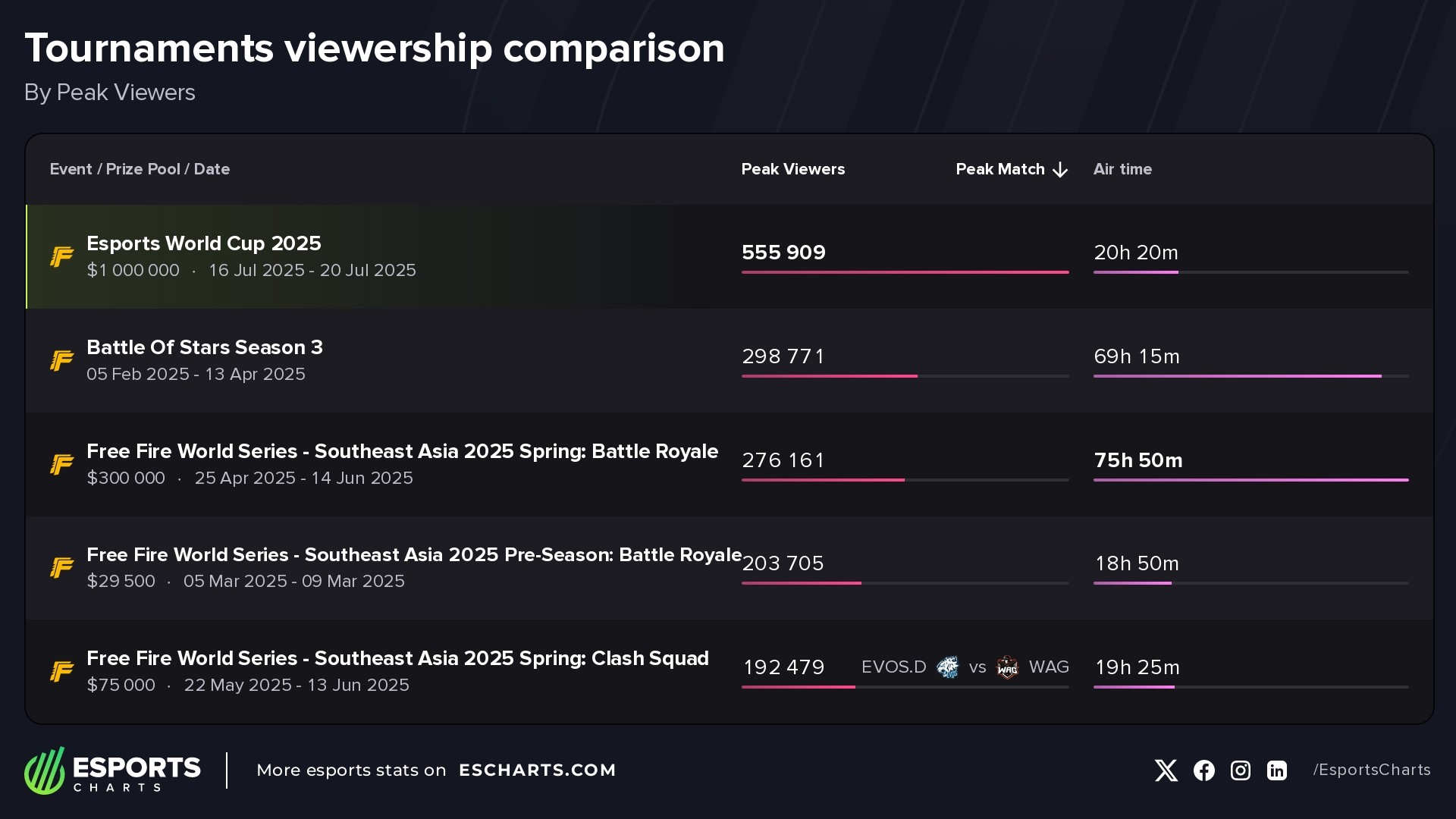
Task: Open the Spring: Clash Squad event title
Action: point(397,658)
